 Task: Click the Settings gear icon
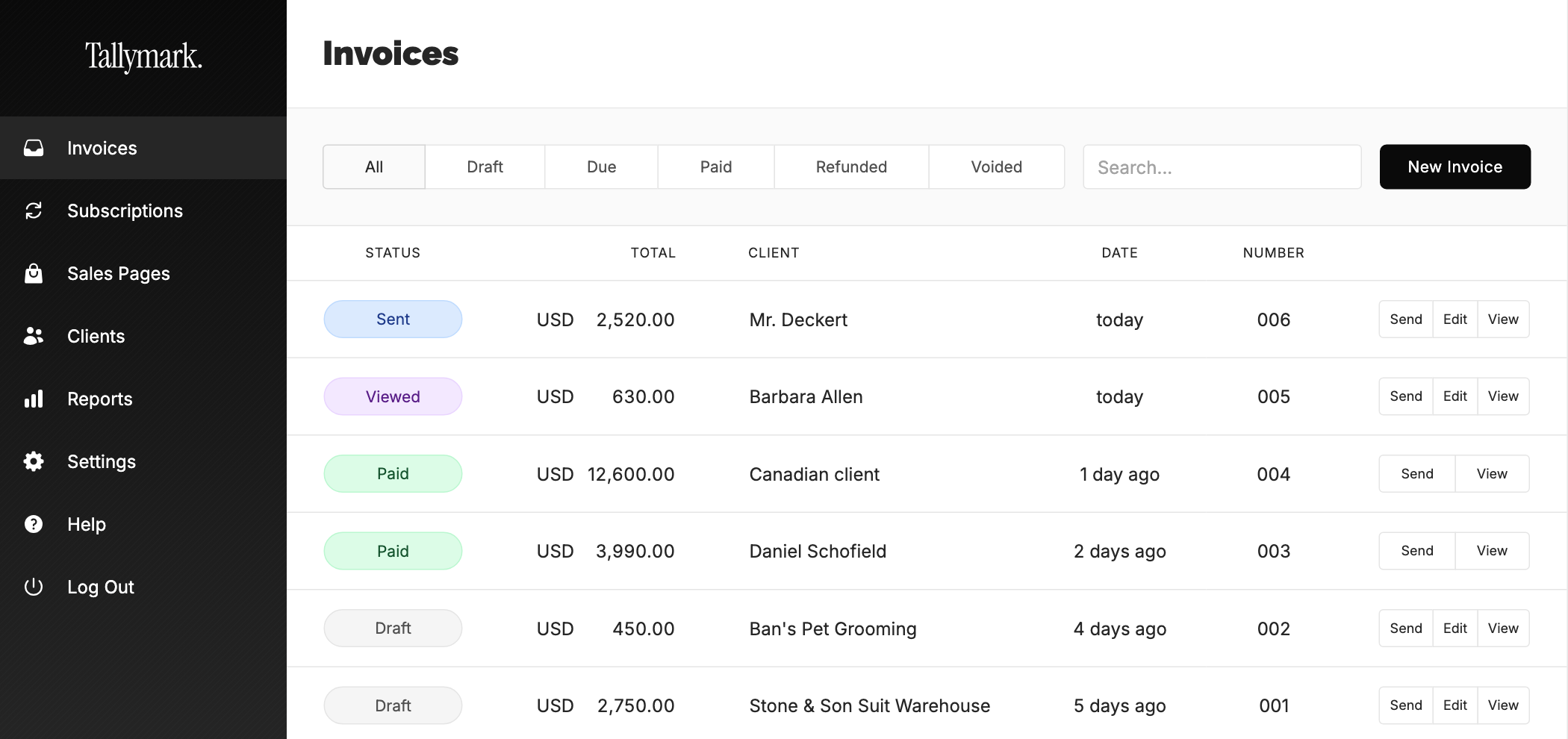click(34, 461)
